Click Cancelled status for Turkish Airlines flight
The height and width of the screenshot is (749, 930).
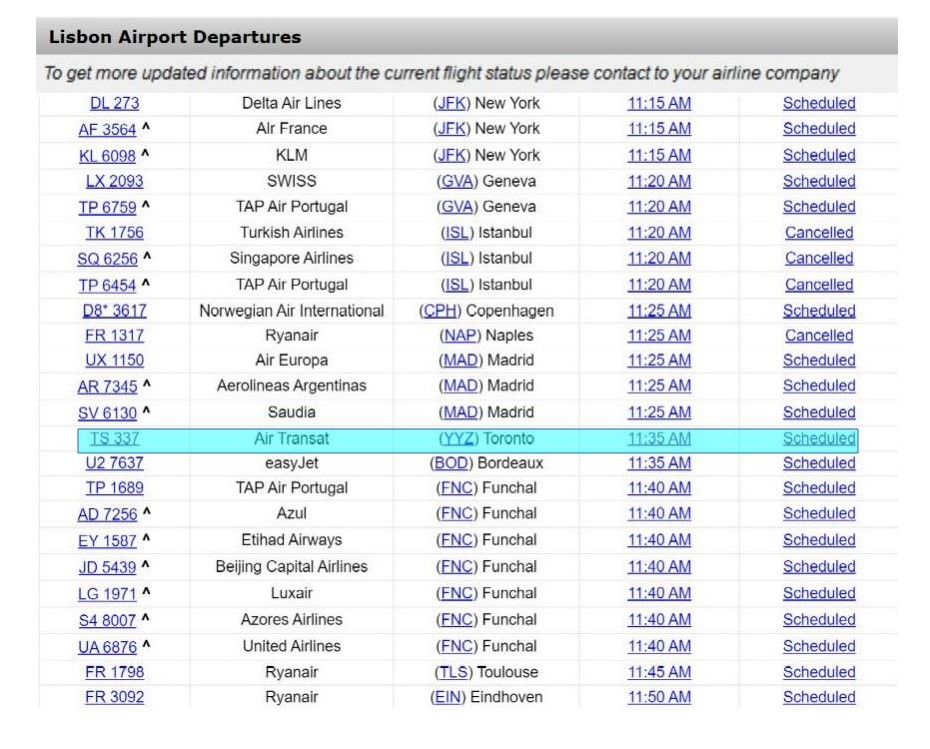819,233
